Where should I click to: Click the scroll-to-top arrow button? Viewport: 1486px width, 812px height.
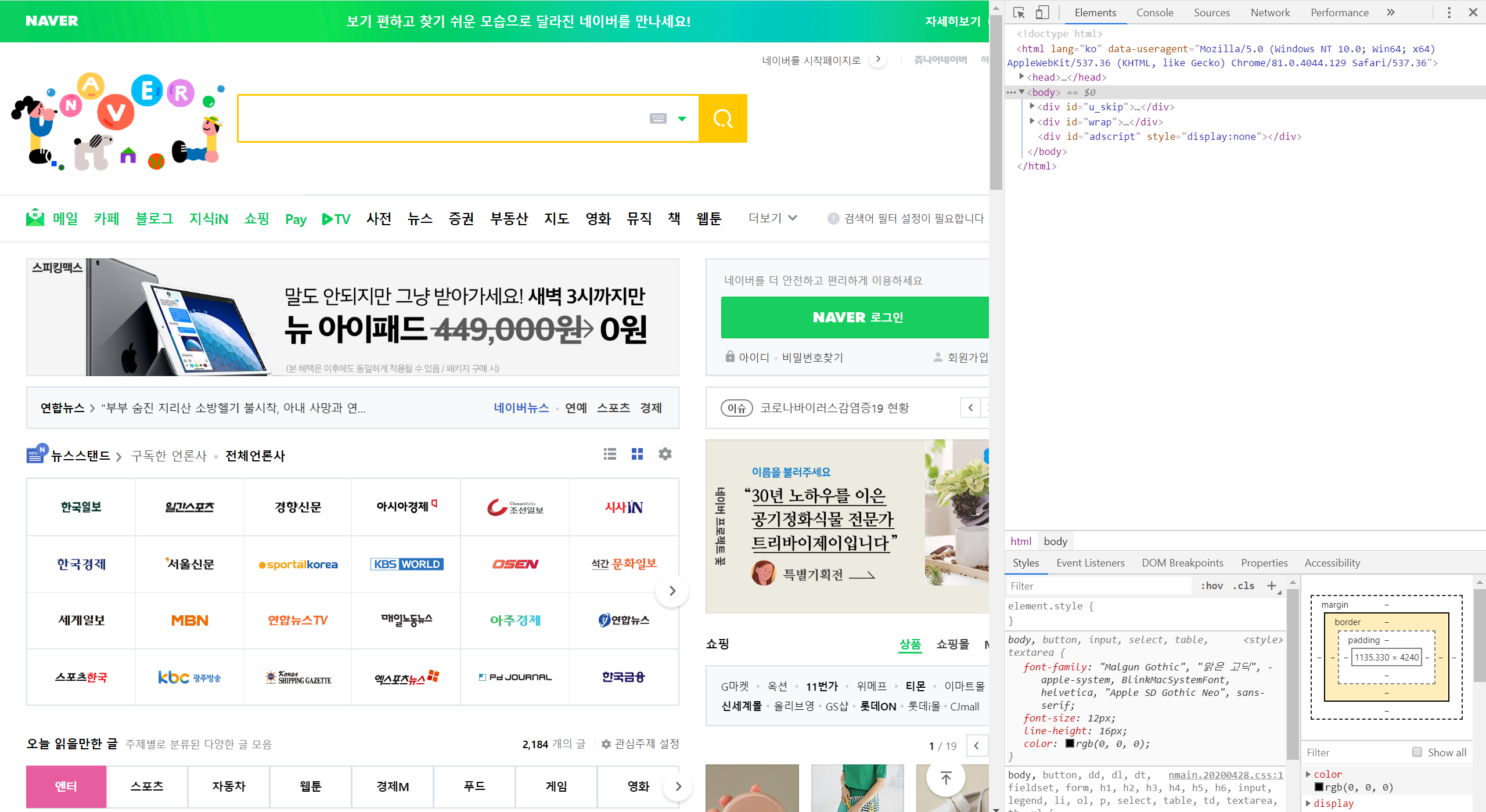pyautogui.click(x=945, y=778)
